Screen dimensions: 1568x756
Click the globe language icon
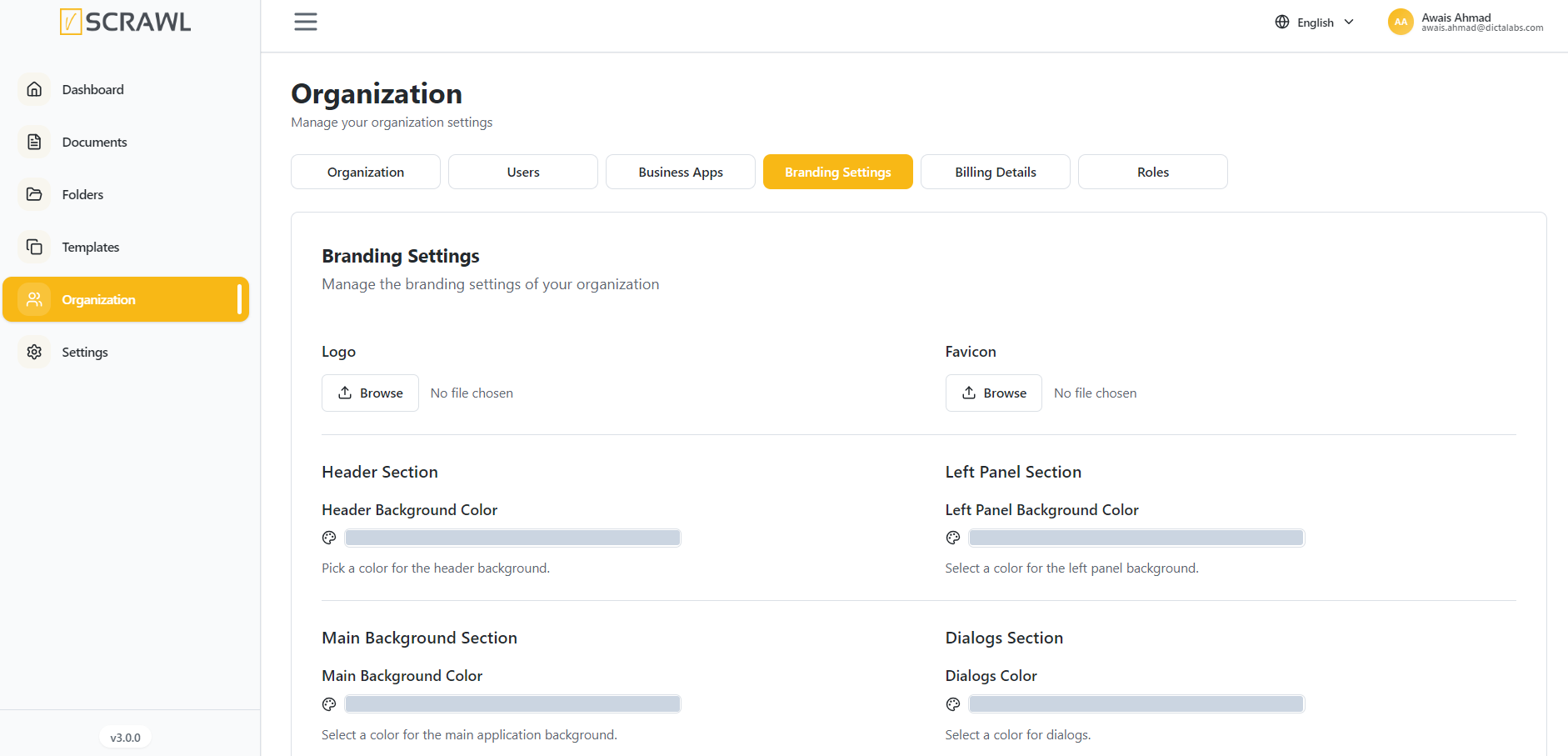tap(1282, 23)
